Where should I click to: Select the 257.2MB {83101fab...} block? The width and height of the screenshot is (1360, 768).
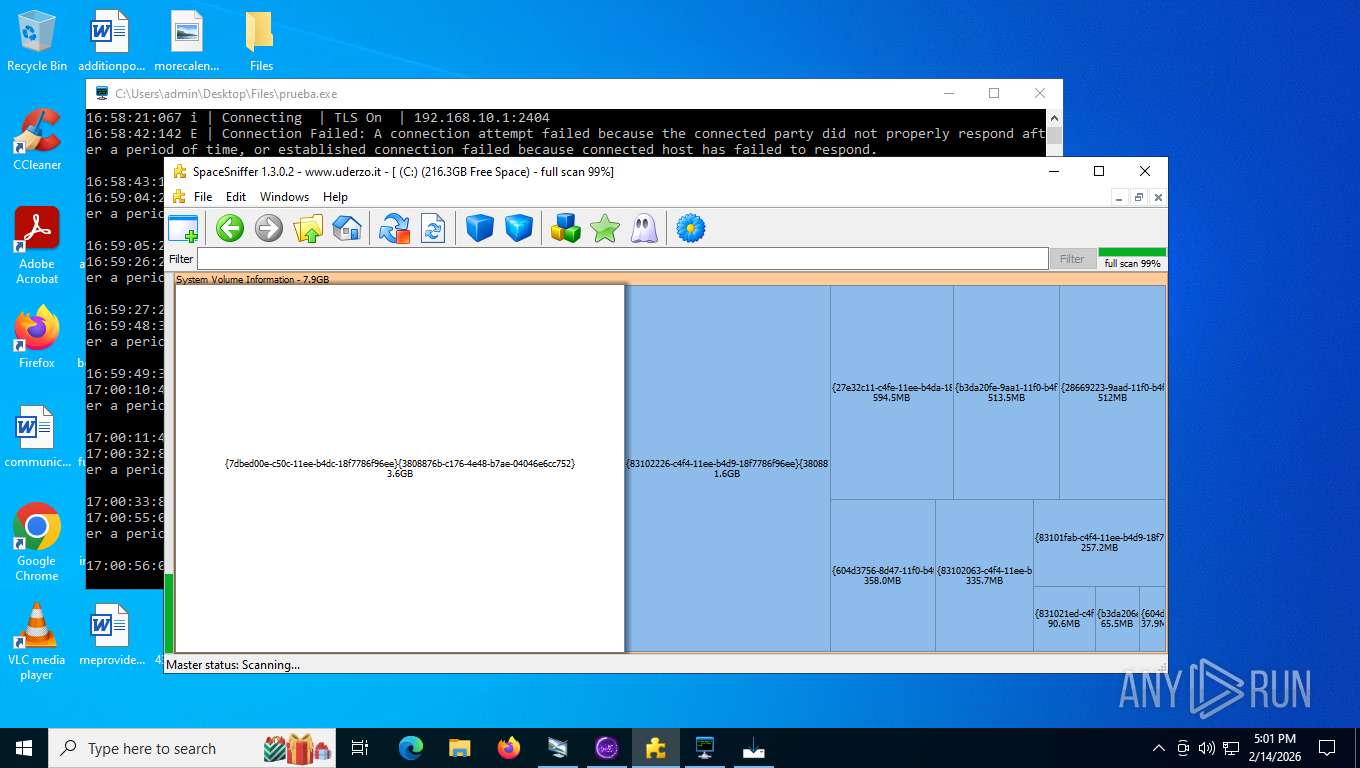pos(1099,542)
